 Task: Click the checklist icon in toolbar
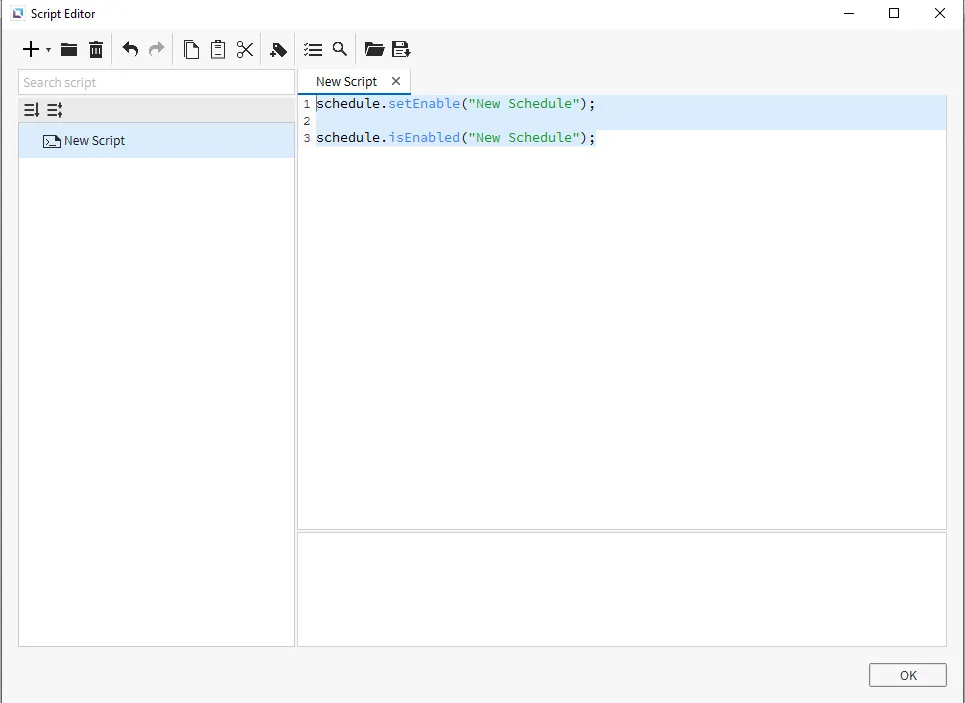[x=313, y=49]
